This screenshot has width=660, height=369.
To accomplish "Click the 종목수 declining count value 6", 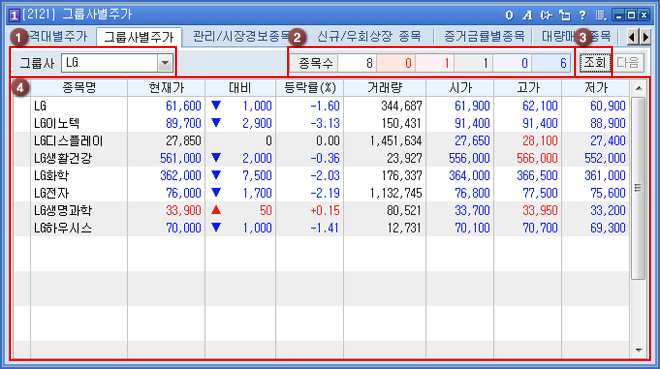I will tap(551, 63).
